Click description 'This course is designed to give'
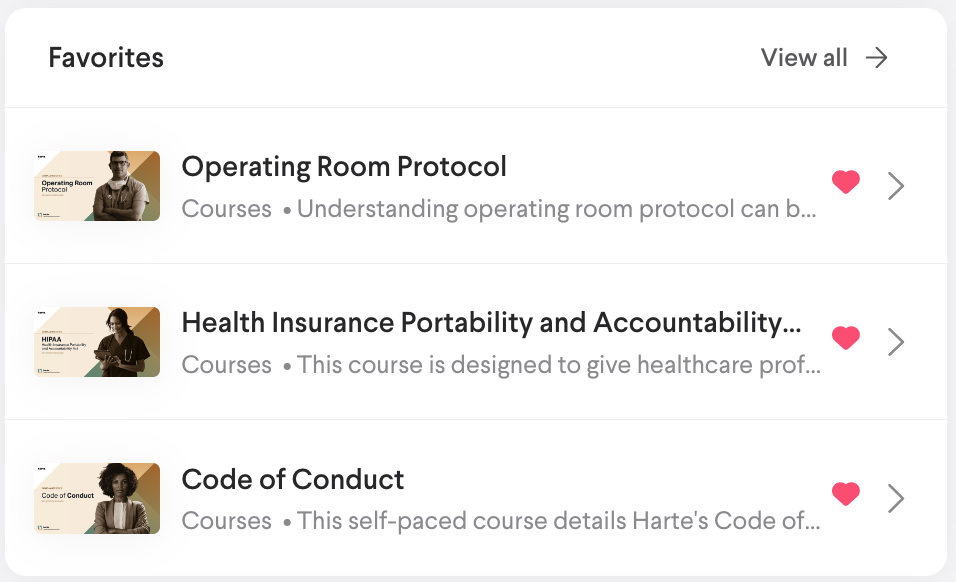956x582 pixels. [559, 365]
